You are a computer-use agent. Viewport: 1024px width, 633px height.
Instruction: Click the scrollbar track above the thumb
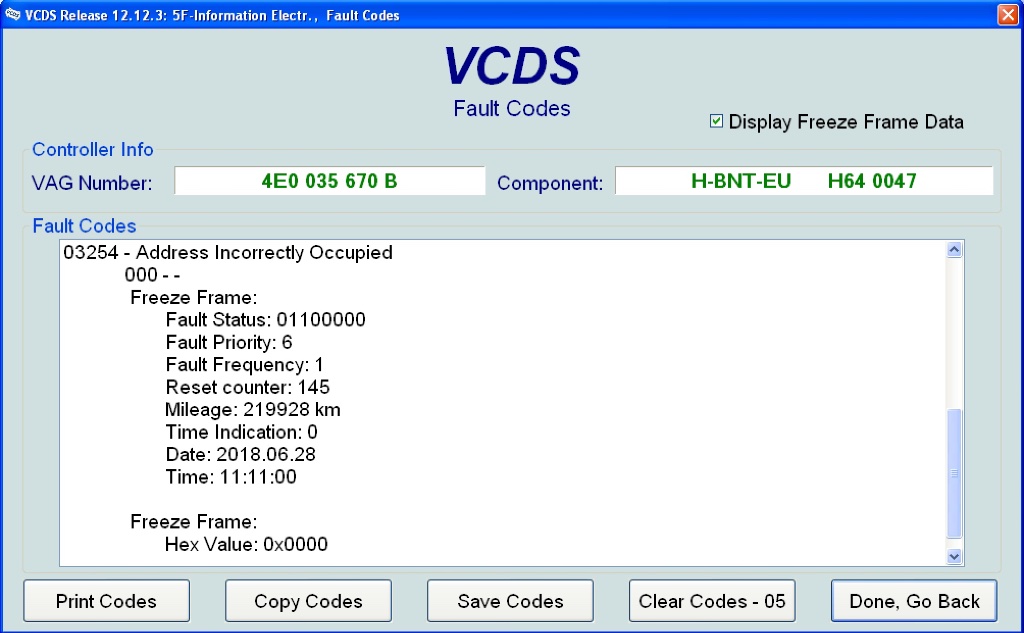pos(953,330)
